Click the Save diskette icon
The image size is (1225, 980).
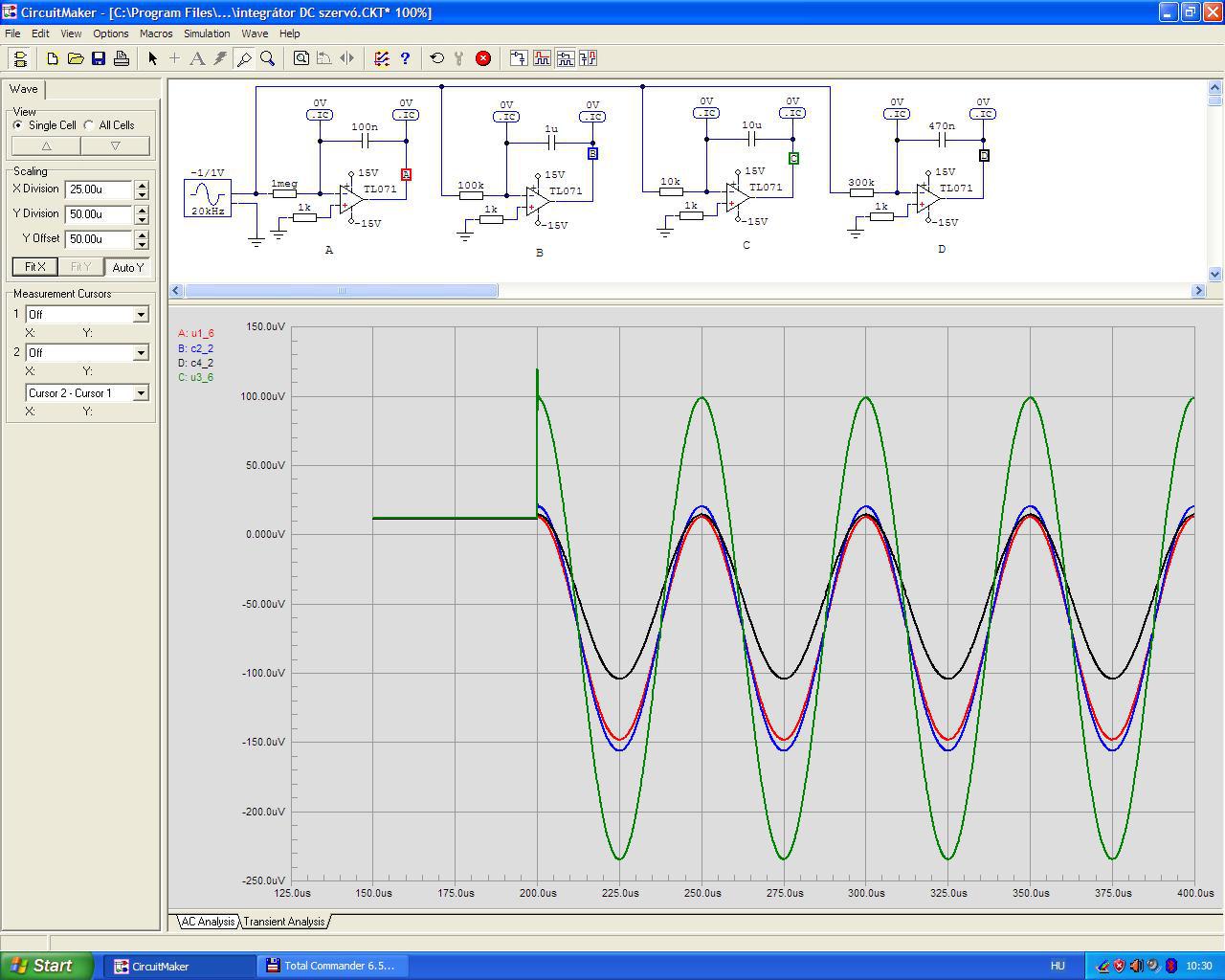[99, 58]
